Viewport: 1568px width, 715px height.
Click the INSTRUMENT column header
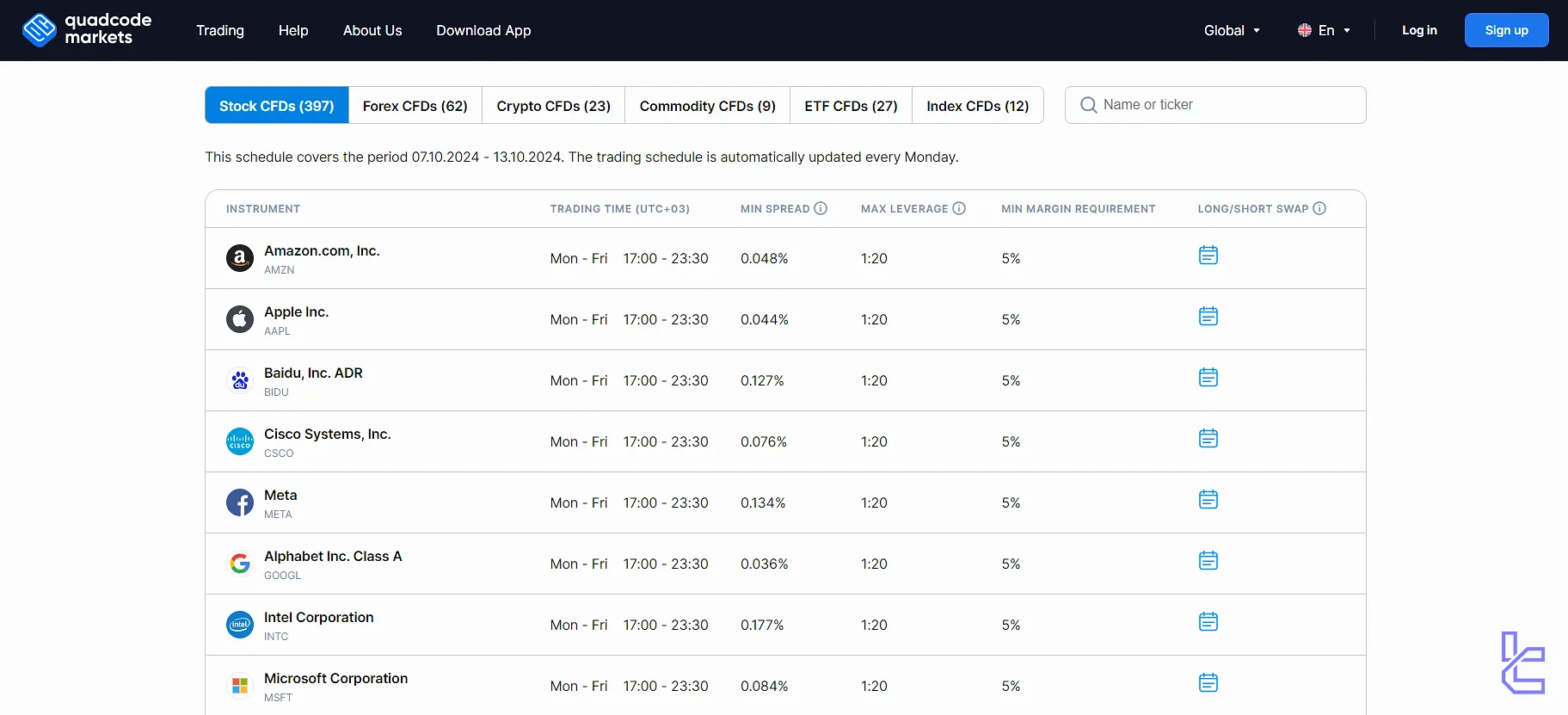[x=263, y=209]
